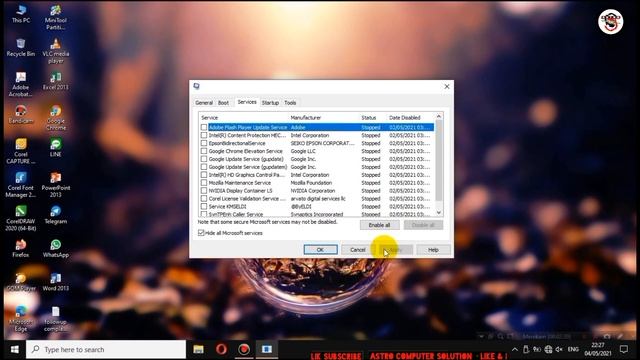Click the Cancel button

click(x=358, y=249)
